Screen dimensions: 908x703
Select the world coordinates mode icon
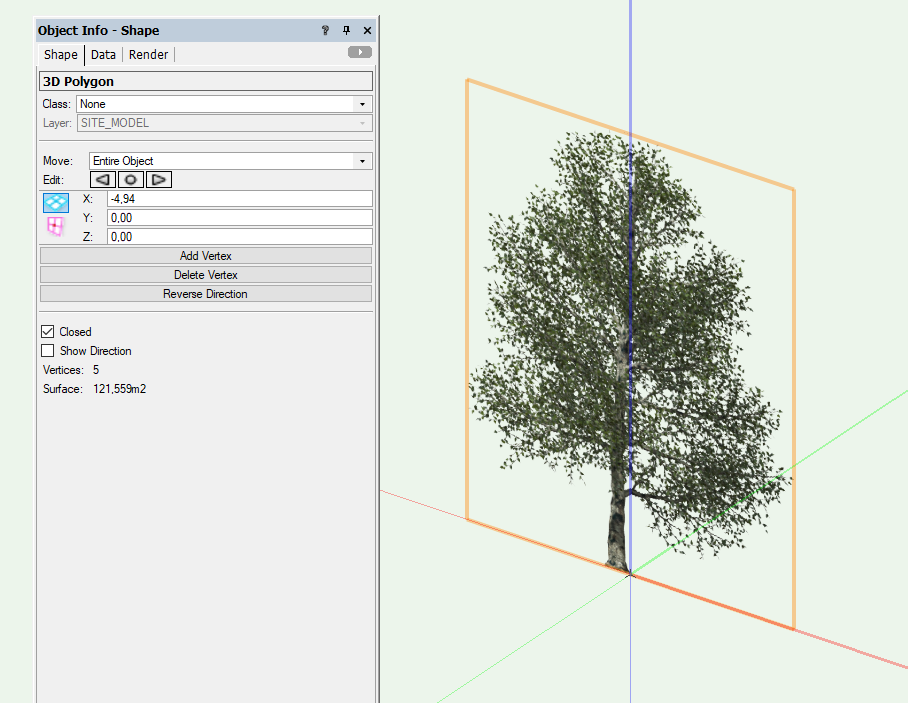pos(55,203)
